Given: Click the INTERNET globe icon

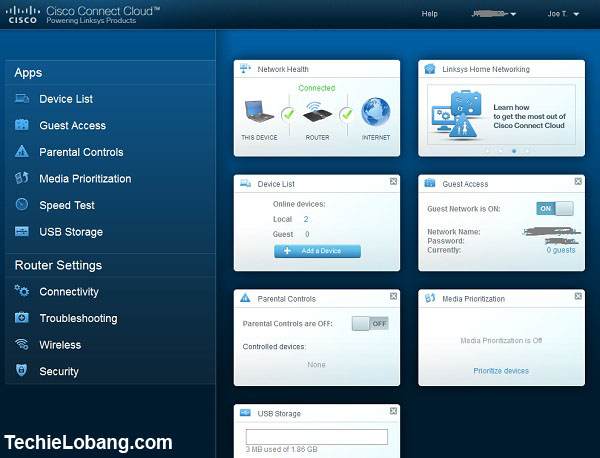Looking at the screenshot, I should (x=375, y=112).
